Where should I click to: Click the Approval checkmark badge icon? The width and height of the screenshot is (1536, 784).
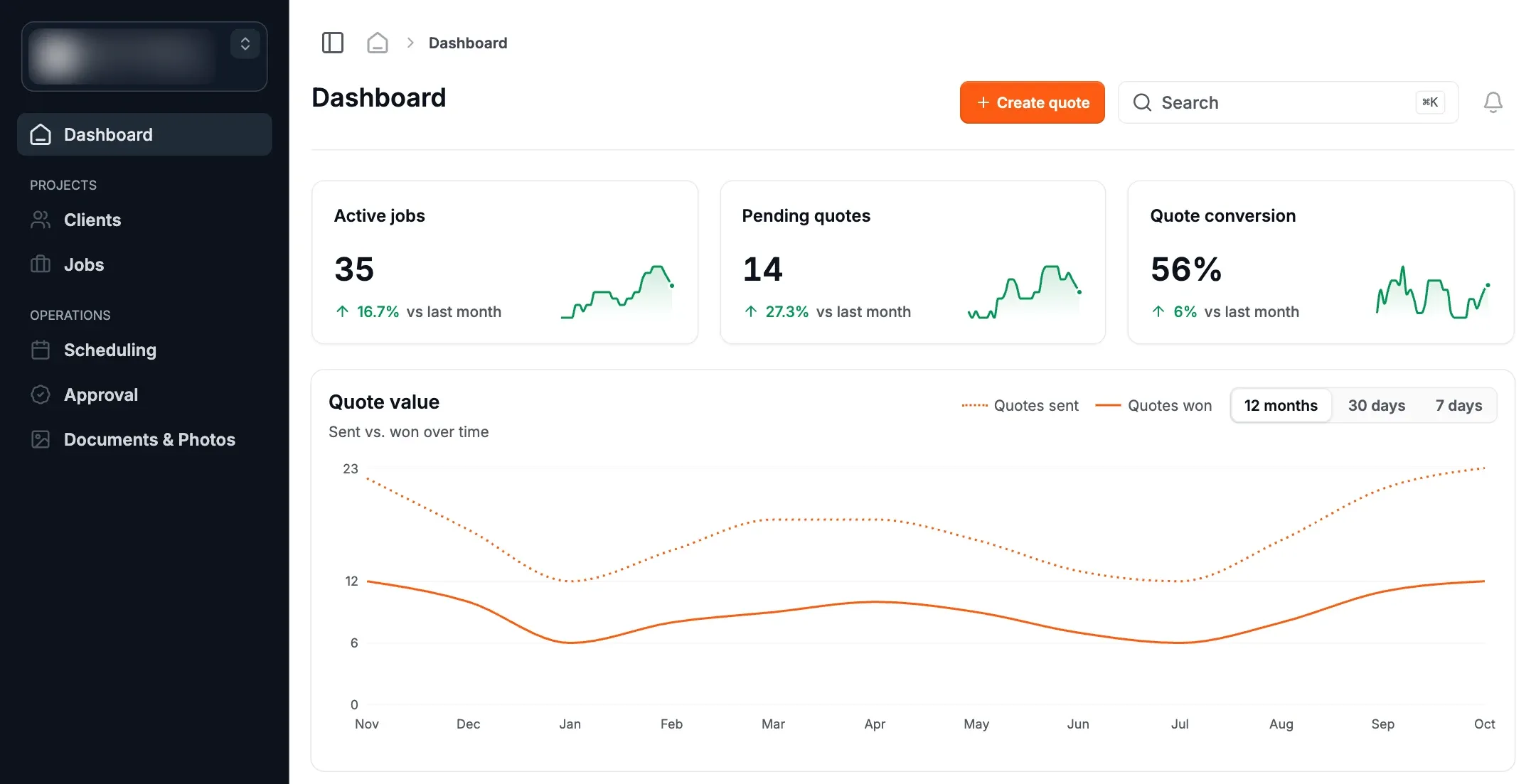point(41,394)
